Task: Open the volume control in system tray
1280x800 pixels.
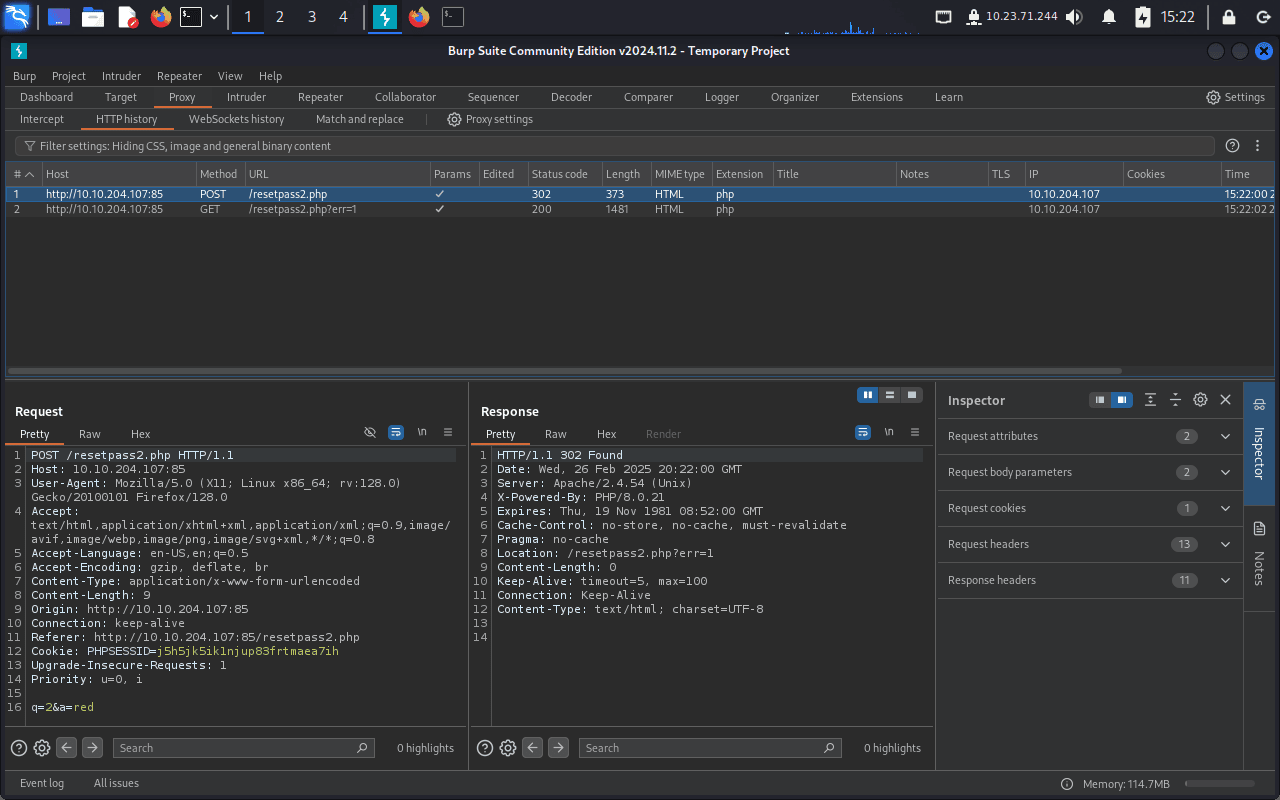Action: [x=1075, y=17]
